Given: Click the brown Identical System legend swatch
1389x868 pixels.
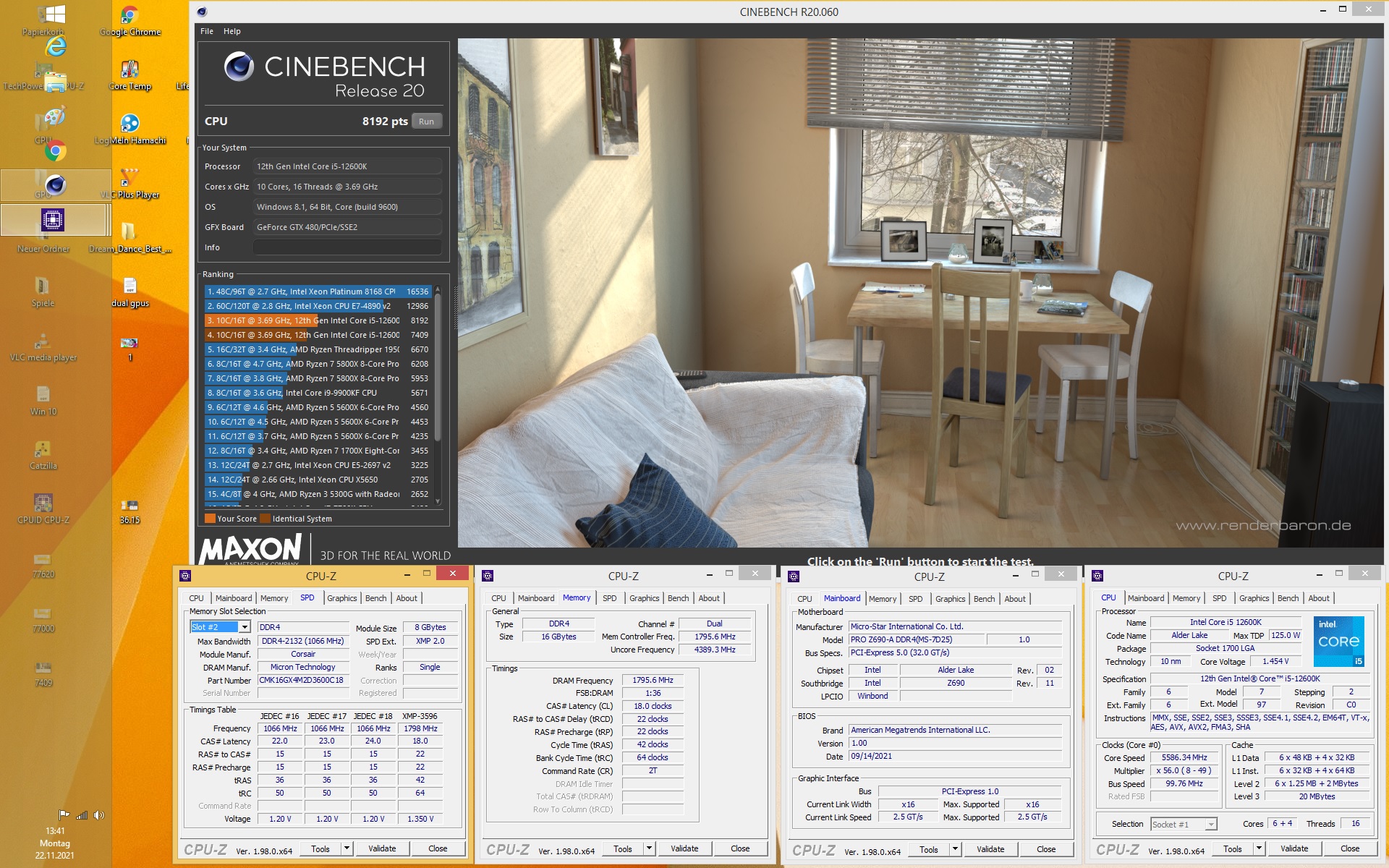Looking at the screenshot, I should 265,518.
